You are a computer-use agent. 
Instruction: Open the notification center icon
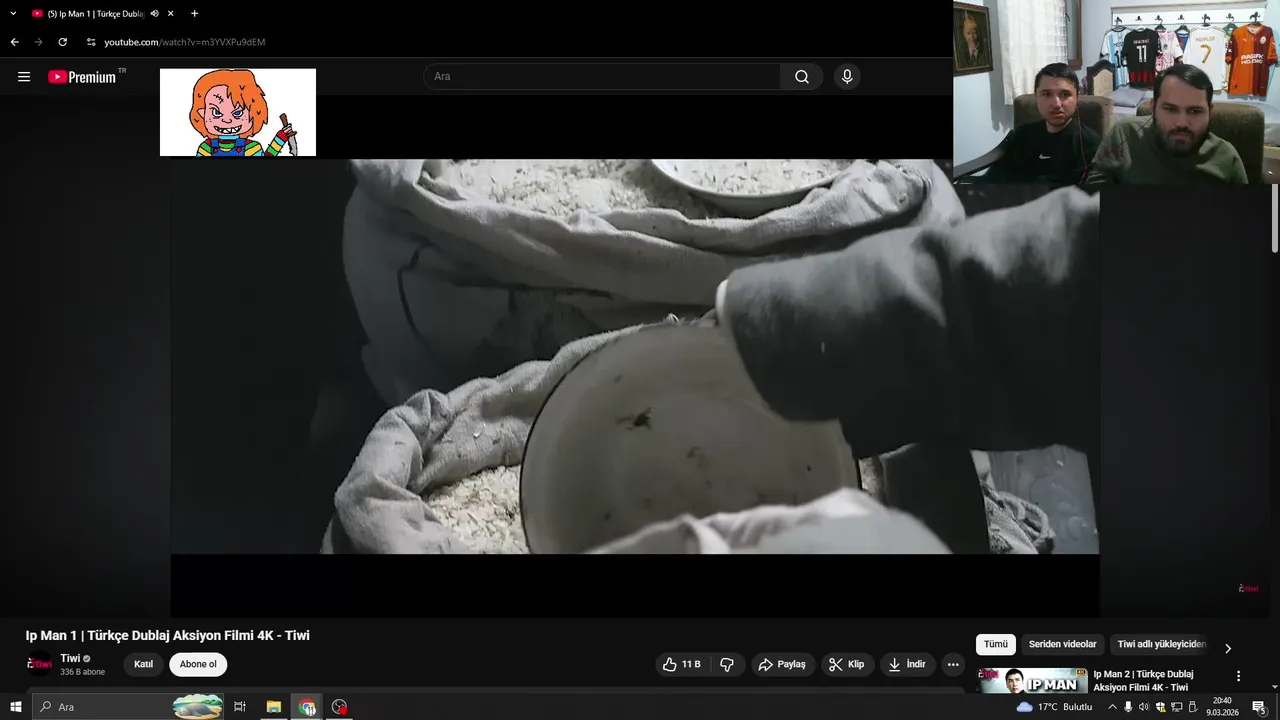(1259, 707)
